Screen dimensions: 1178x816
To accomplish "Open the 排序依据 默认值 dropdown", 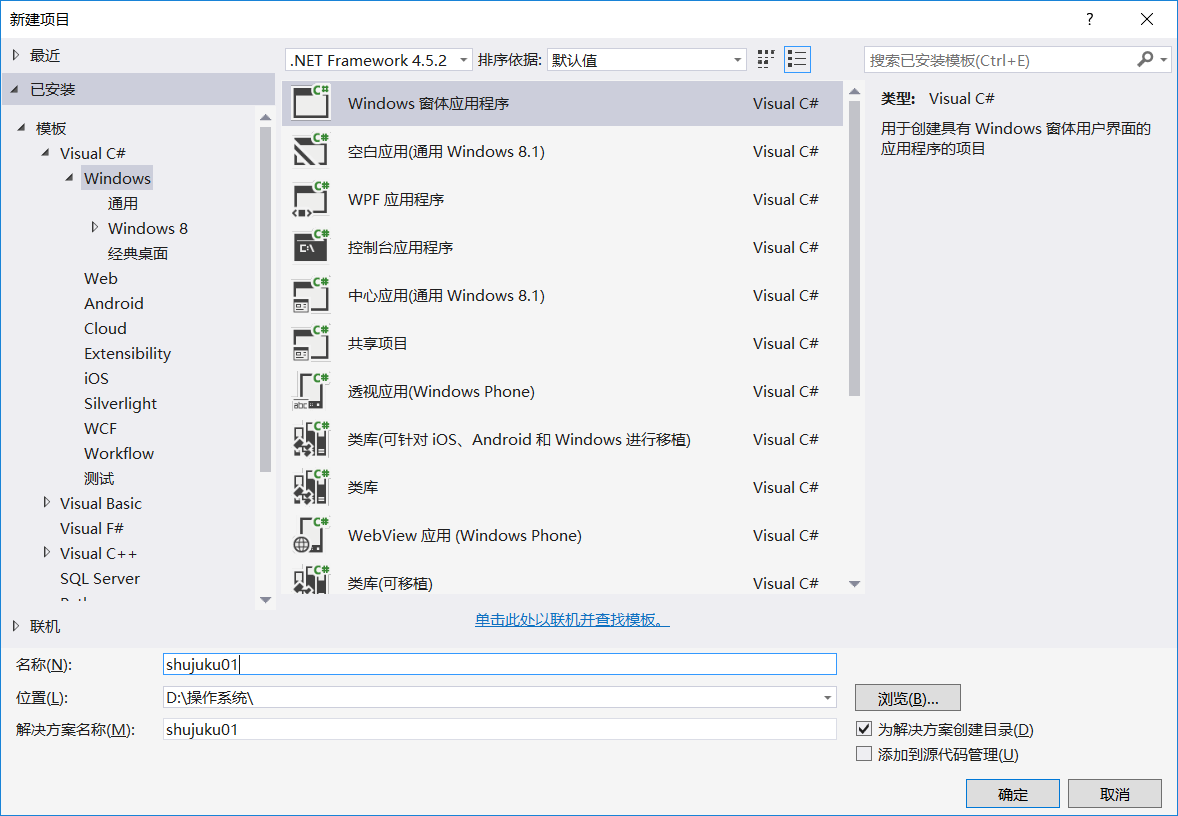I will 647,60.
